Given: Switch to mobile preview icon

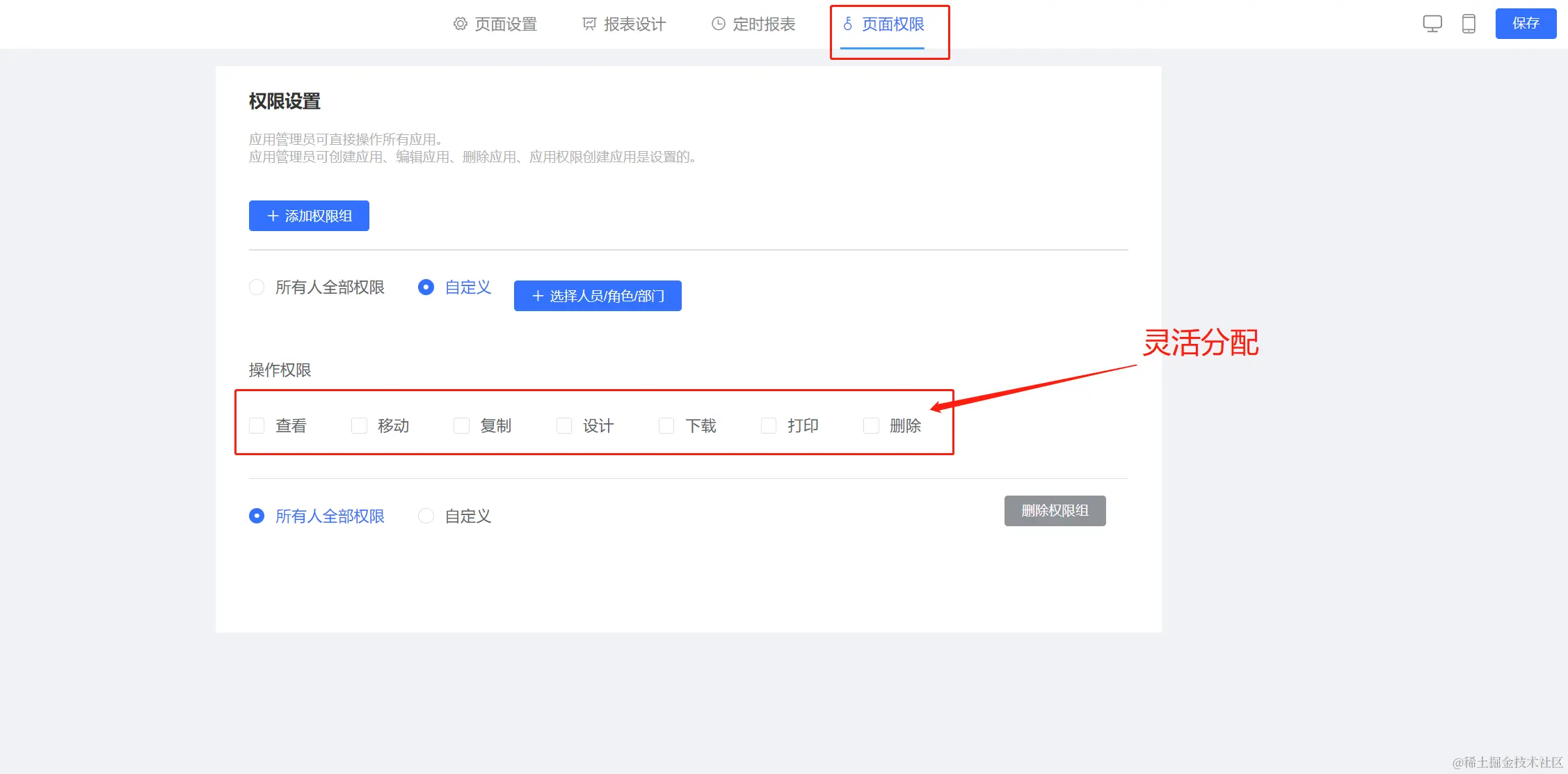Looking at the screenshot, I should [1469, 24].
